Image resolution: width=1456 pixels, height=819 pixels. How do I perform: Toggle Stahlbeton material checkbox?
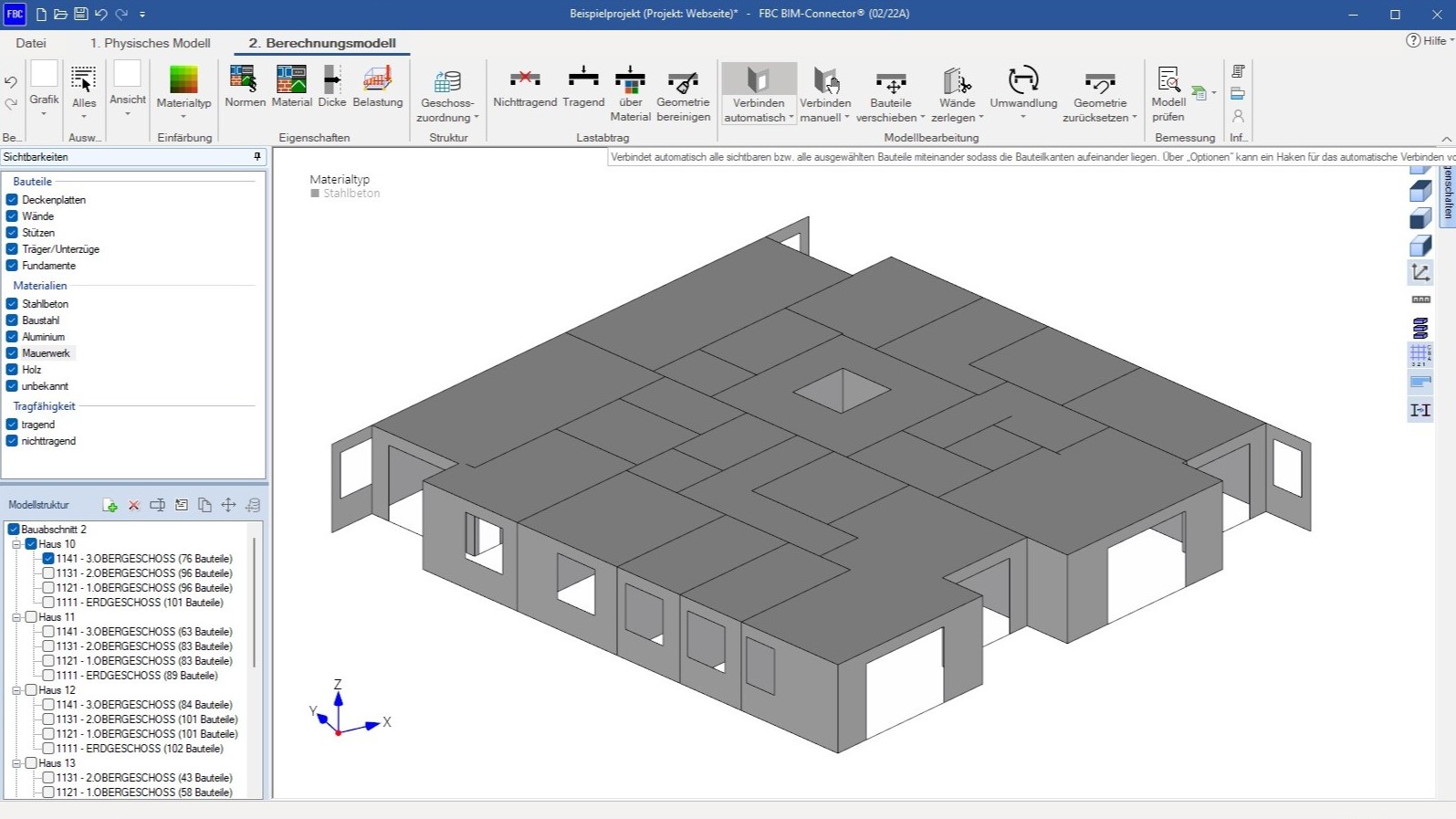(x=12, y=303)
